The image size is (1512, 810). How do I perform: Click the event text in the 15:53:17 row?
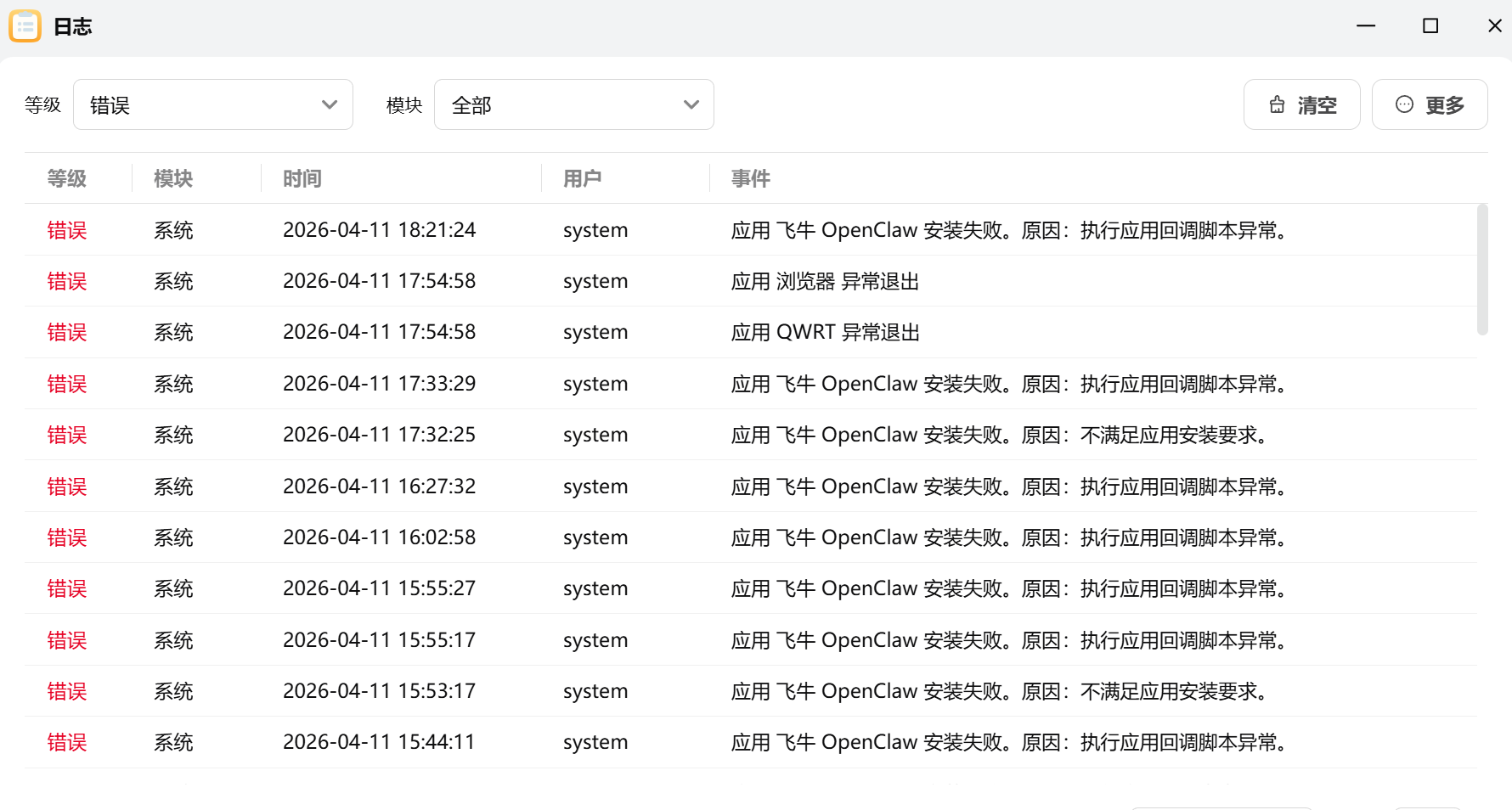[1001, 691]
